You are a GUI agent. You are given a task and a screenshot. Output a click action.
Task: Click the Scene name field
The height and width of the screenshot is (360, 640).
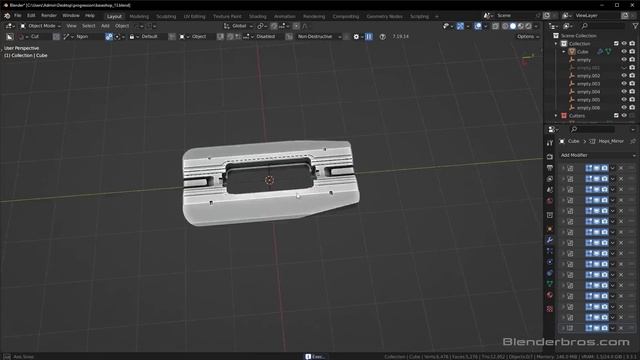(x=515, y=16)
